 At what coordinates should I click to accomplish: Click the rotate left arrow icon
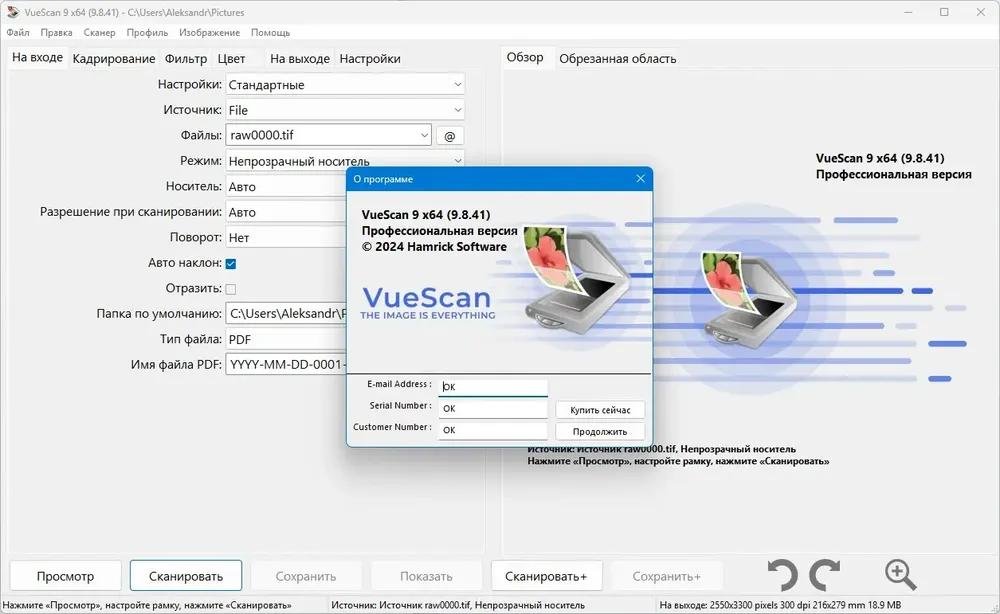783,575
